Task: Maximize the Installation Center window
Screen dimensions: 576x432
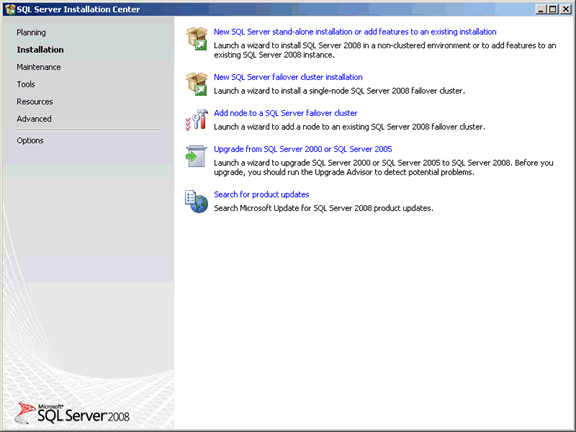Action: tap(552, 9)
